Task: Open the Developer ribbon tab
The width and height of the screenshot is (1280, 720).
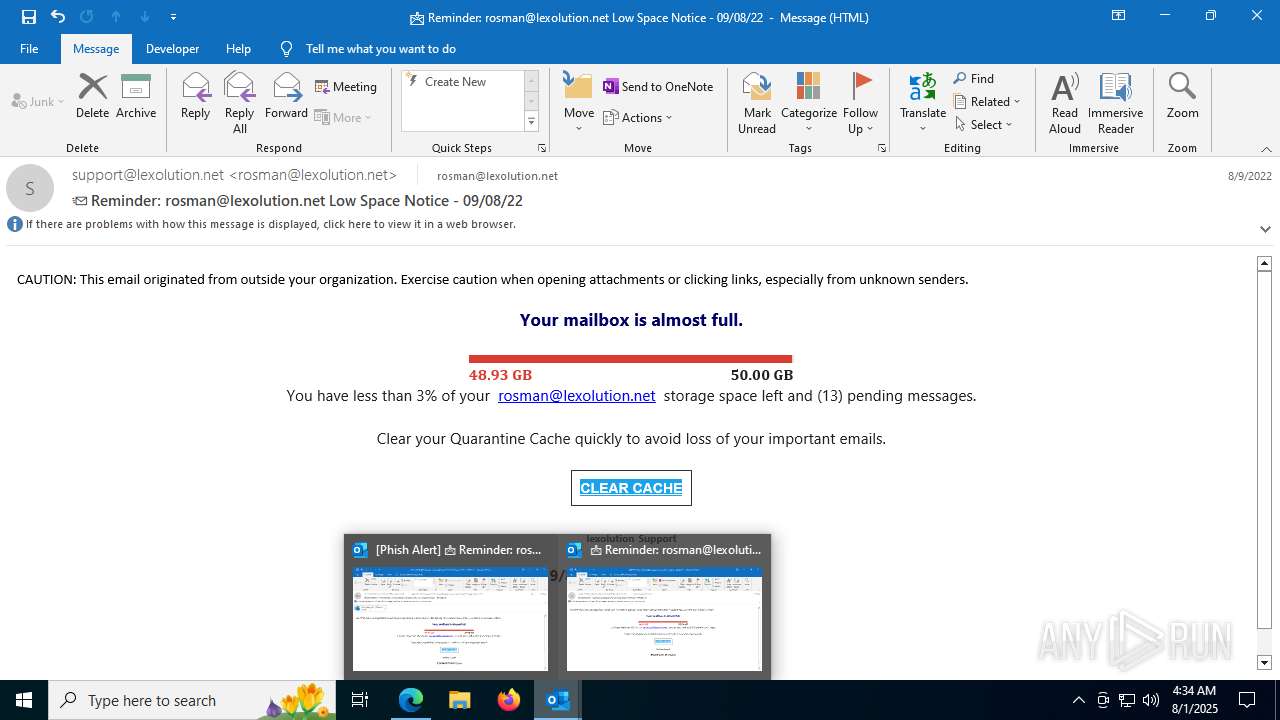Action: (x=172, y=49)
